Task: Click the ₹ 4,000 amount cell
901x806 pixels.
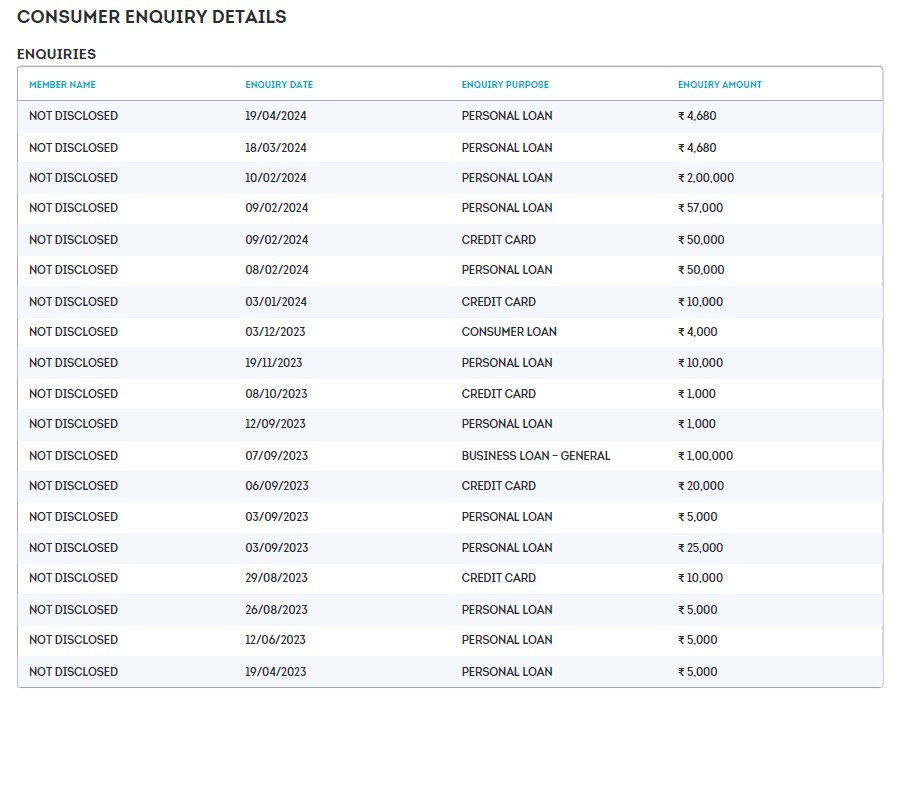Action: 697,332
